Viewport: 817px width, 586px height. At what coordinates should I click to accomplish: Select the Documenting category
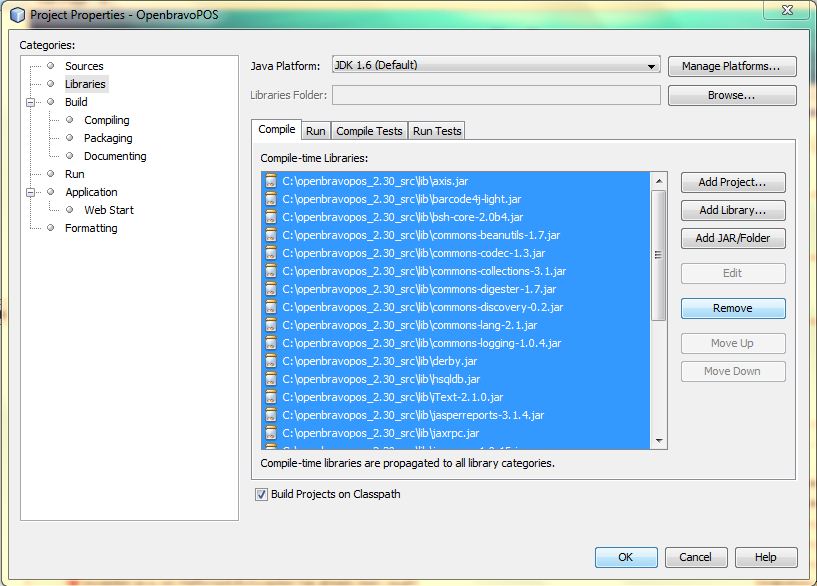115,156
